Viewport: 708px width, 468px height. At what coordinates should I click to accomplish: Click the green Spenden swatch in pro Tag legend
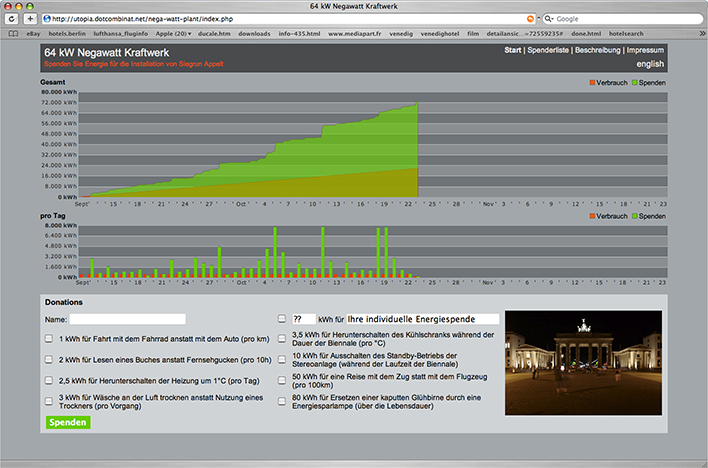(x=634, y=216)
